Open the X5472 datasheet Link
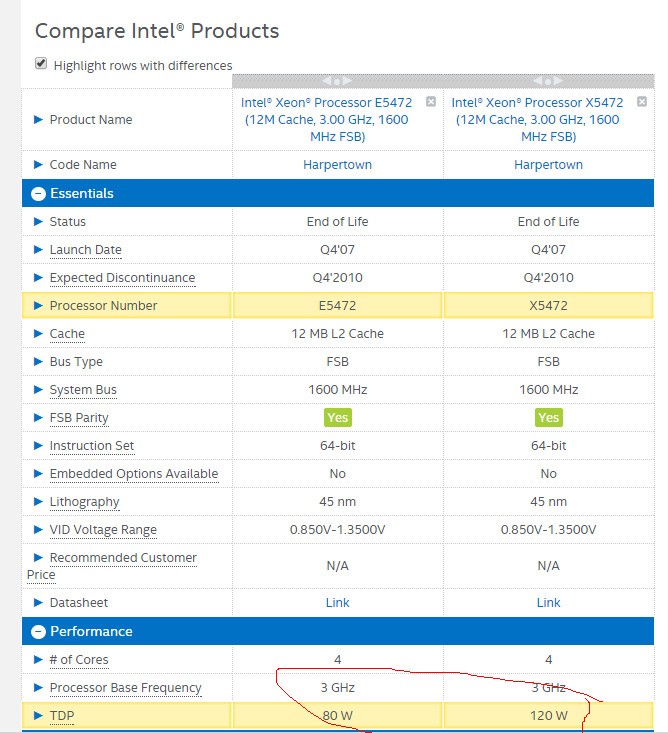Viewport: 668px width, 733px height. pos(548,603)
